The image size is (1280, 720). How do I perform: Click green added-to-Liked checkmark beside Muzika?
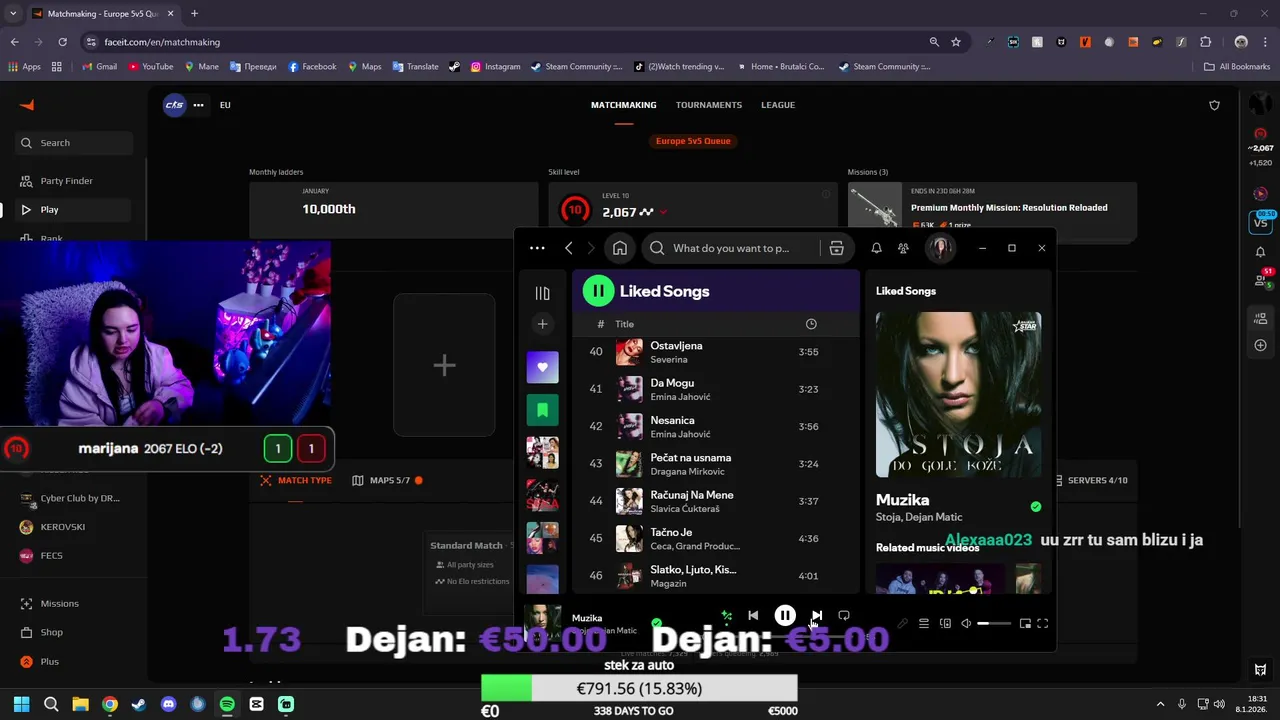(1035, 507)
